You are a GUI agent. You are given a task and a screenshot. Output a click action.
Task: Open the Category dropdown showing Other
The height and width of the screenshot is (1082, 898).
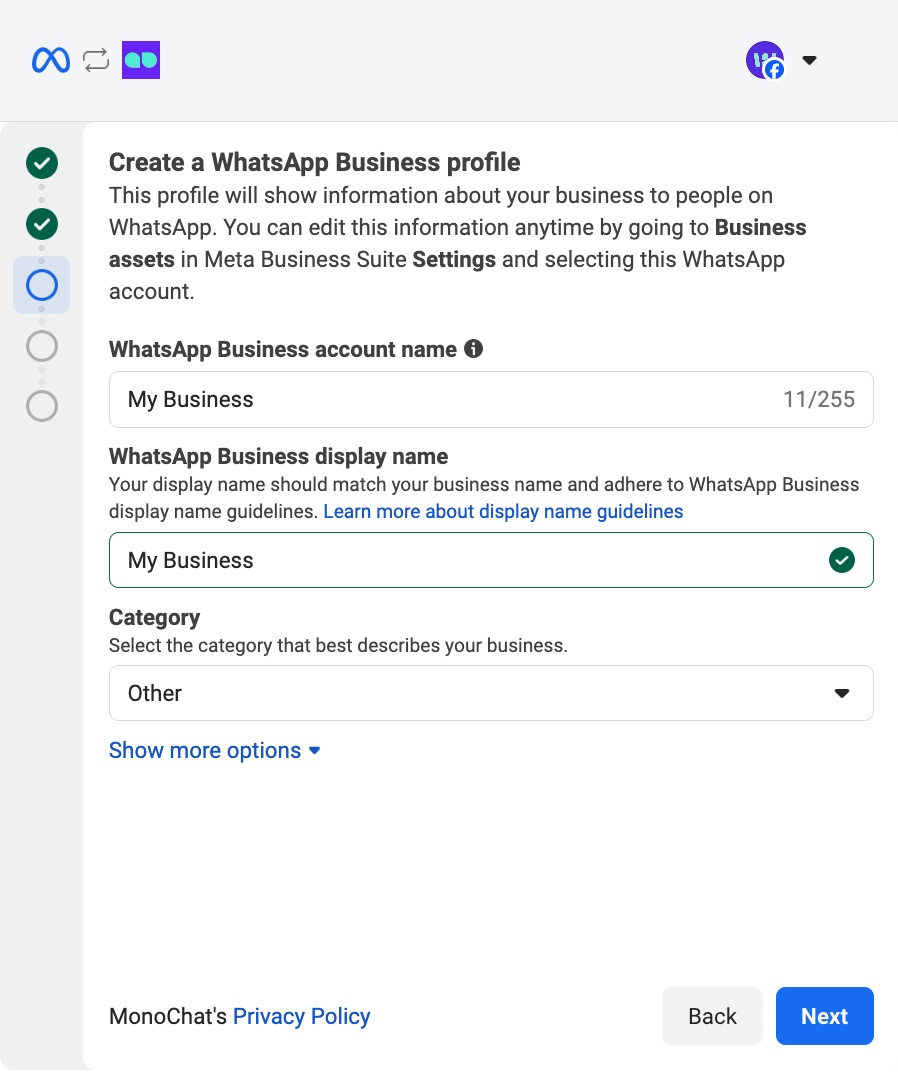click(x=491, y=692)
